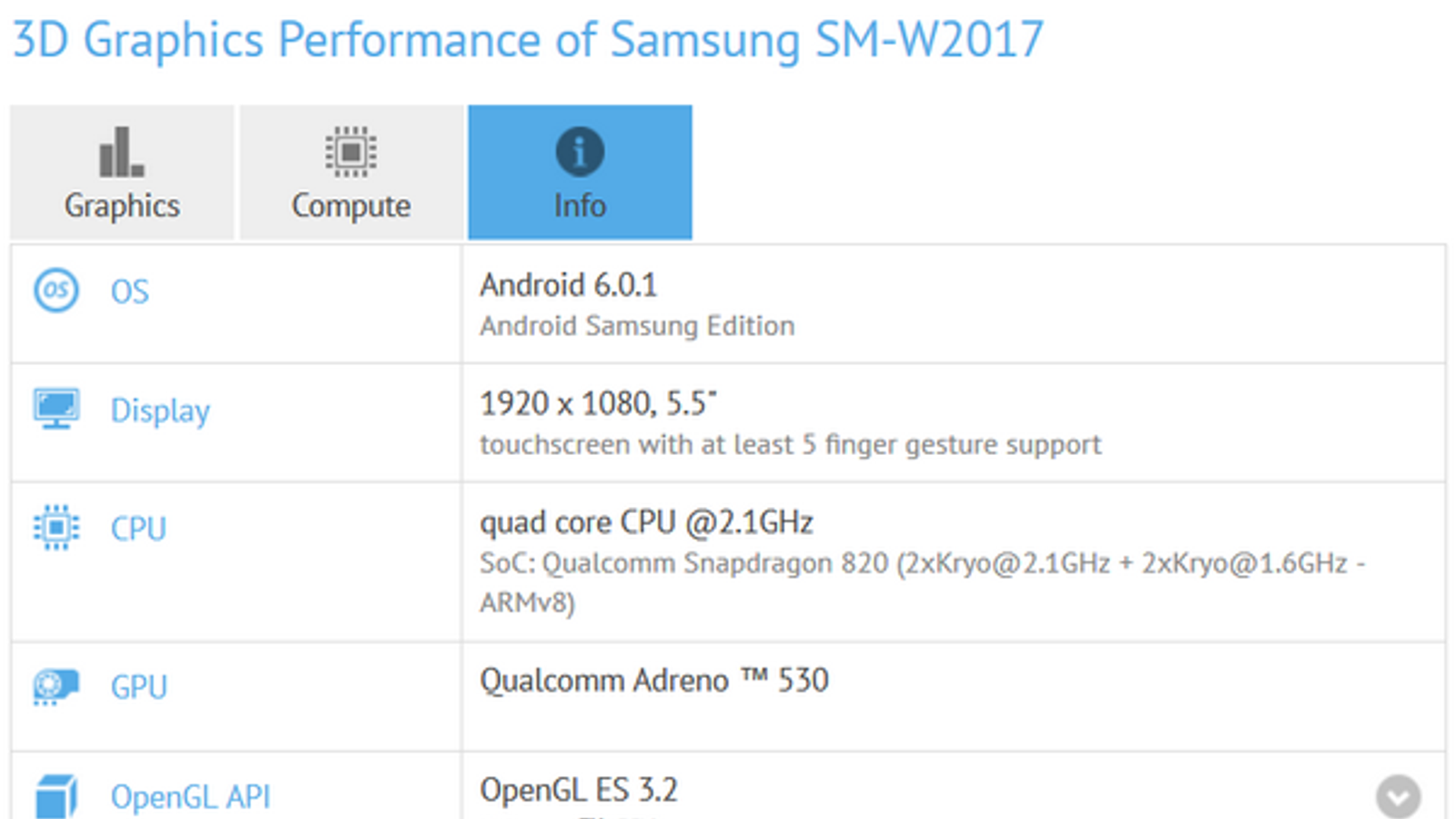The image size is (1456, 819).
Task: Click the GPU graphics card icon
Action: pos(56,686)
